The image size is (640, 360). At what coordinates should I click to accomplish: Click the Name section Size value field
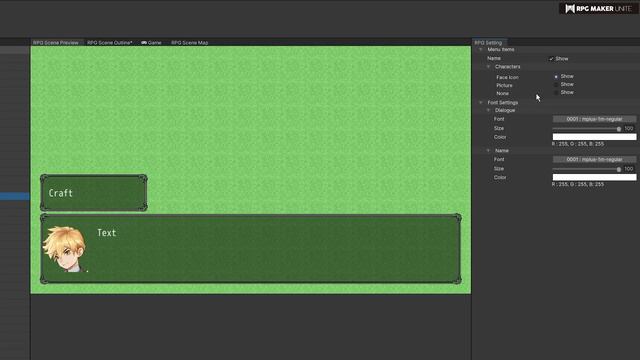click(629, 169)
